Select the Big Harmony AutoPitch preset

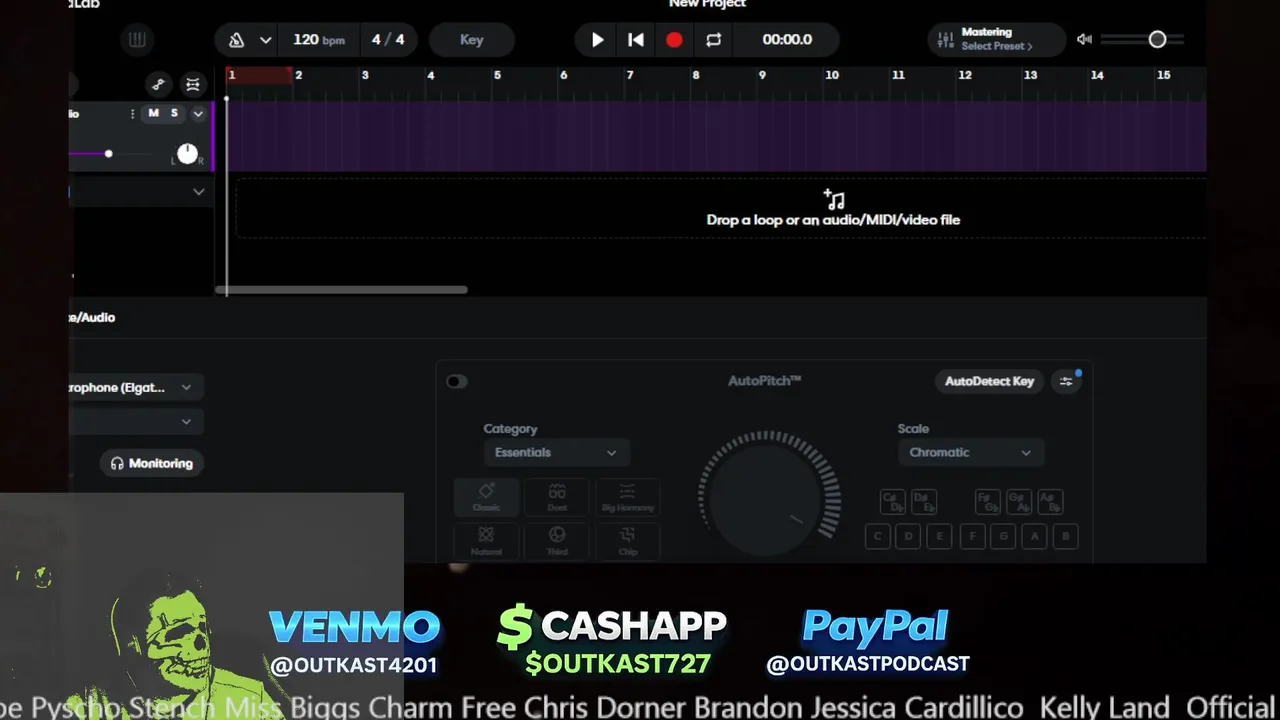(x=627, y=497)
